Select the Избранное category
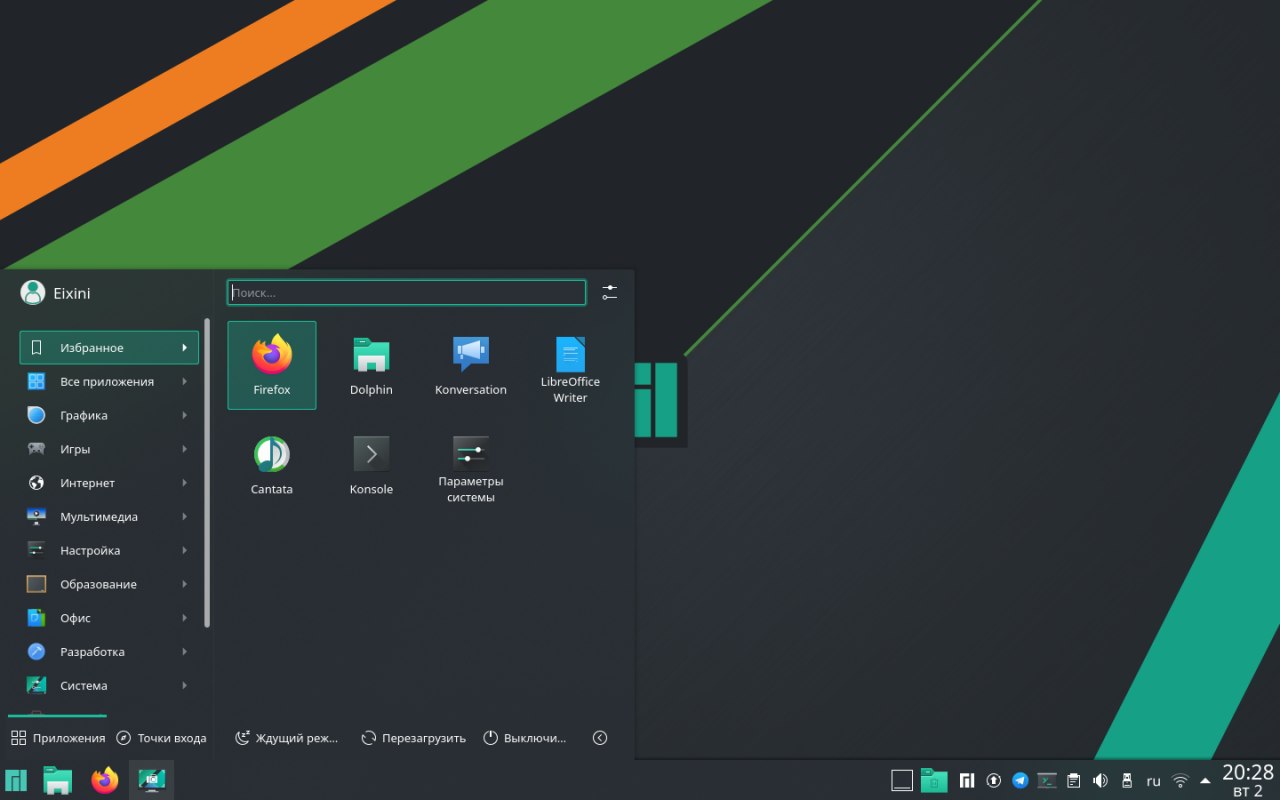 (109, 348)
